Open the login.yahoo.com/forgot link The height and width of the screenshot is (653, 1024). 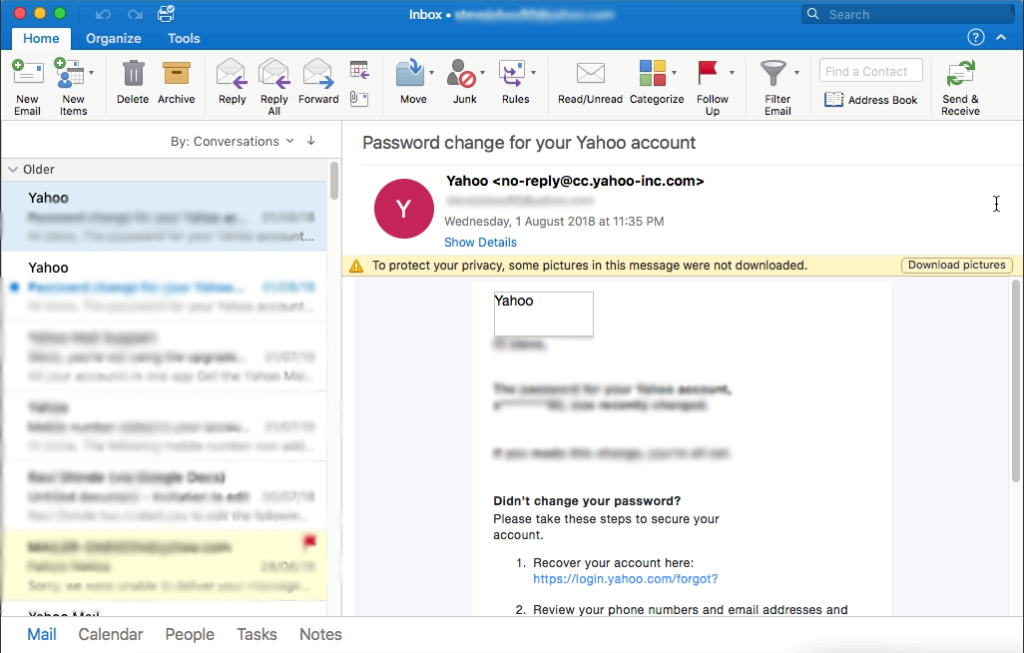[625, 579]
